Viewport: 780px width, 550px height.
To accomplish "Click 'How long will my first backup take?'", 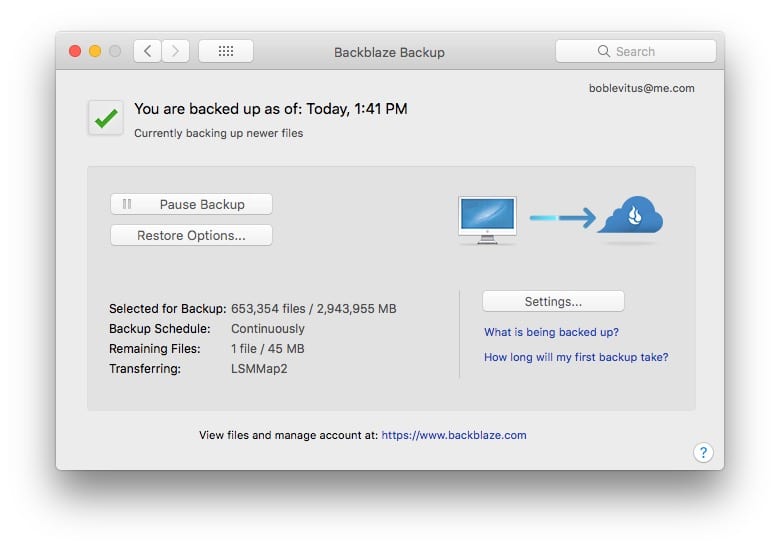I will click(576, 357).
